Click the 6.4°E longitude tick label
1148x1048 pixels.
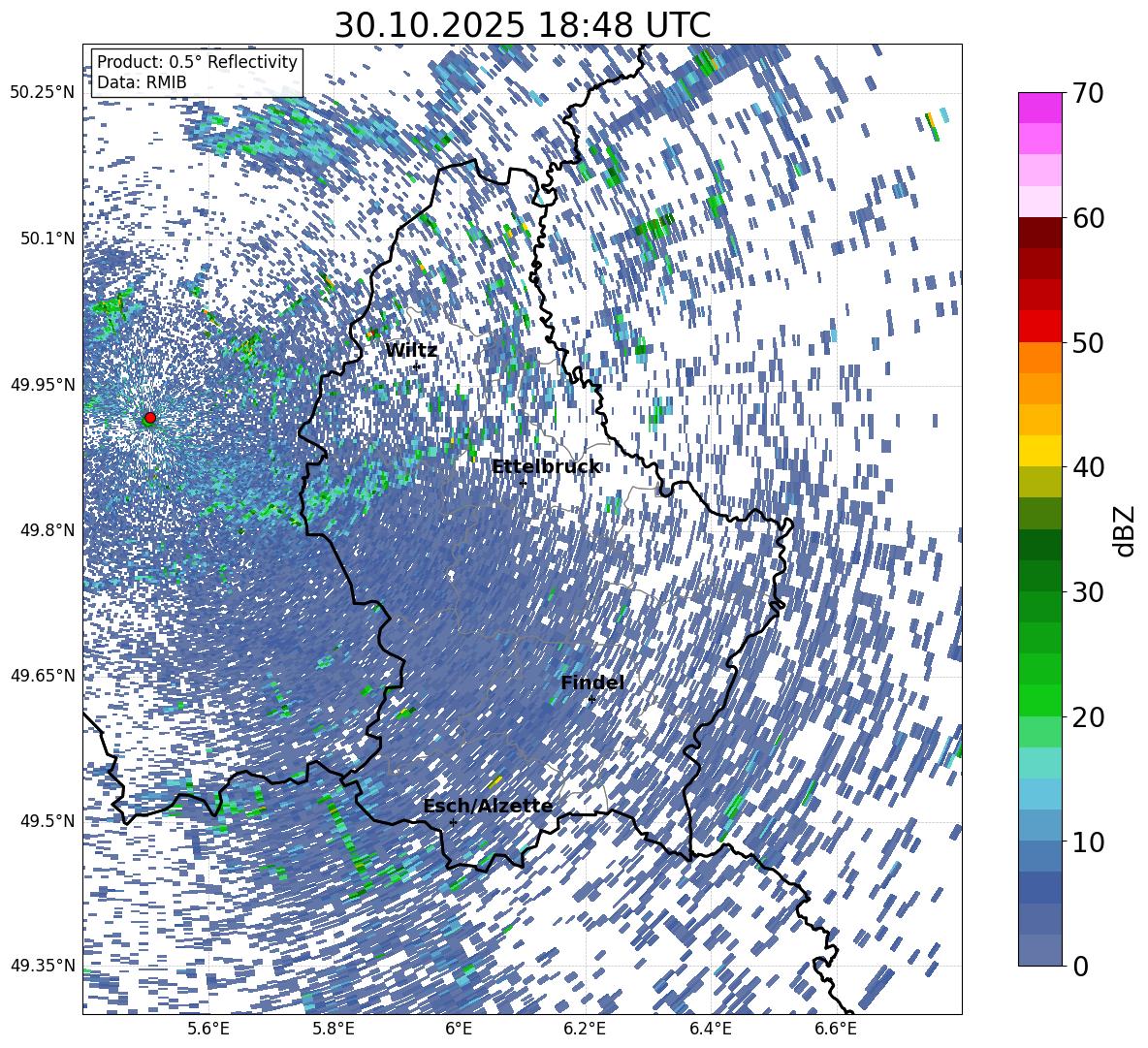point(710,1029)
